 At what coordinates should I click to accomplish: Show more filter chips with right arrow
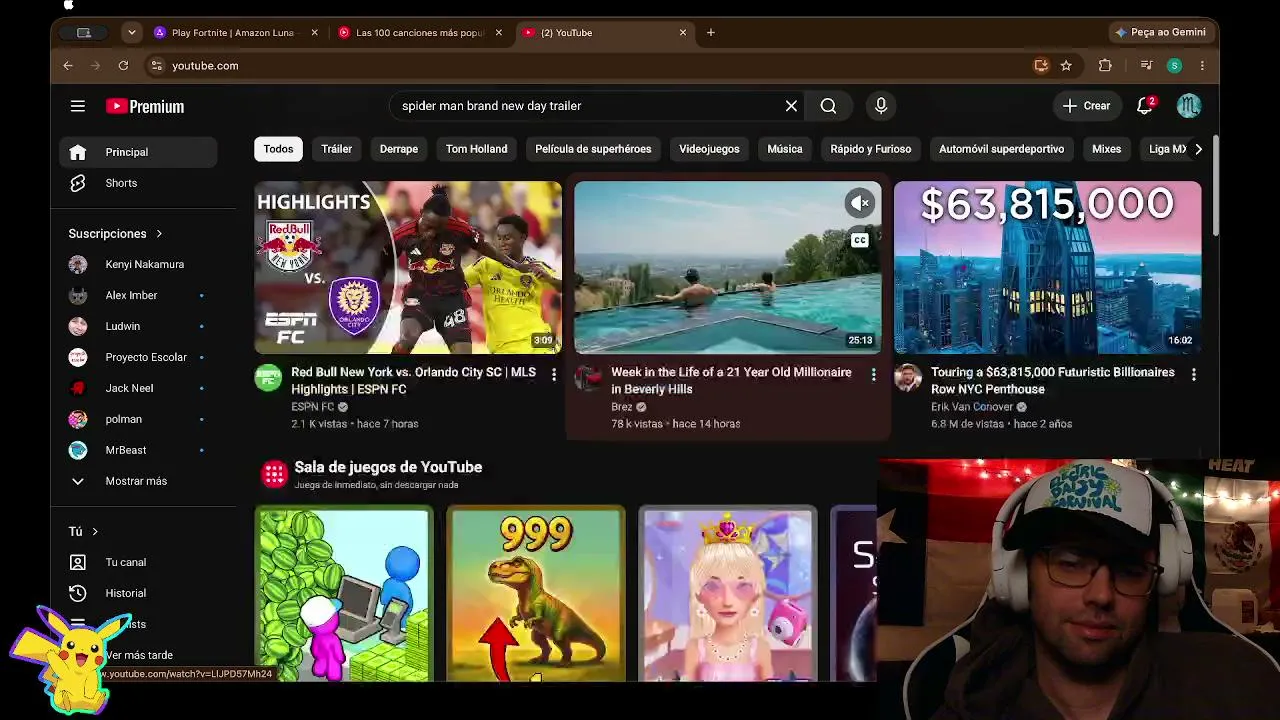coord(1198,149)
